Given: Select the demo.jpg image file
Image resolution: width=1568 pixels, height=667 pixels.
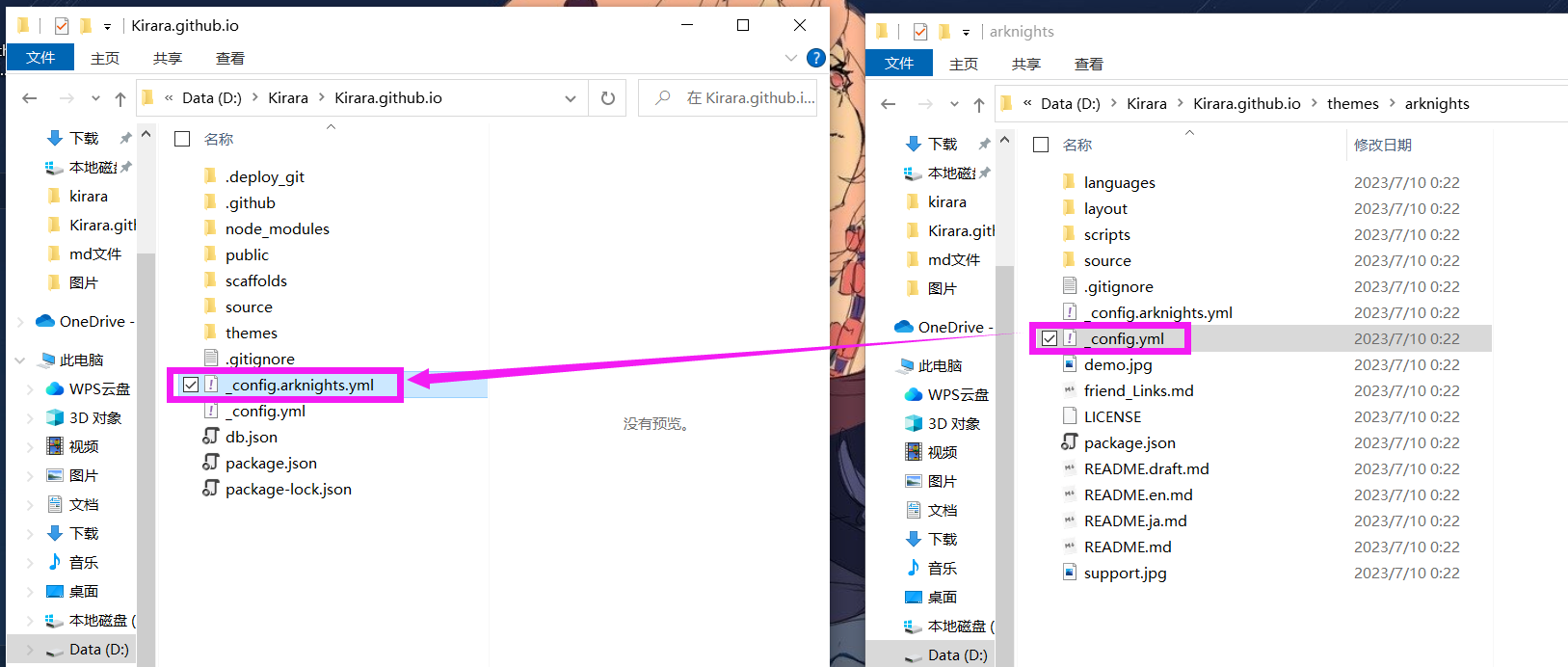Looking at the screenshot, I should pos(1118,364).
